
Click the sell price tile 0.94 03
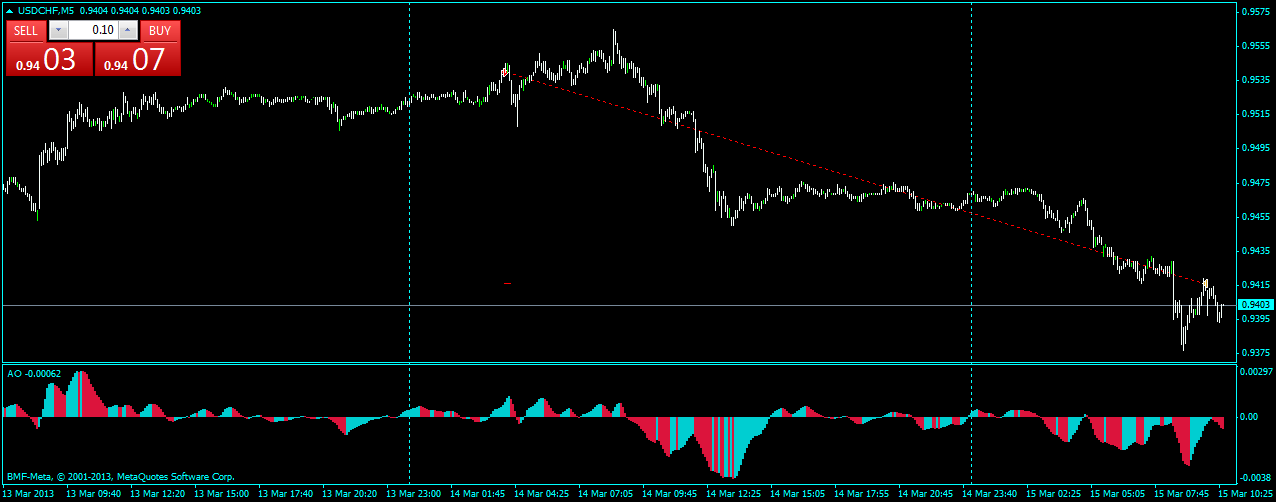(x=48, y=59)
